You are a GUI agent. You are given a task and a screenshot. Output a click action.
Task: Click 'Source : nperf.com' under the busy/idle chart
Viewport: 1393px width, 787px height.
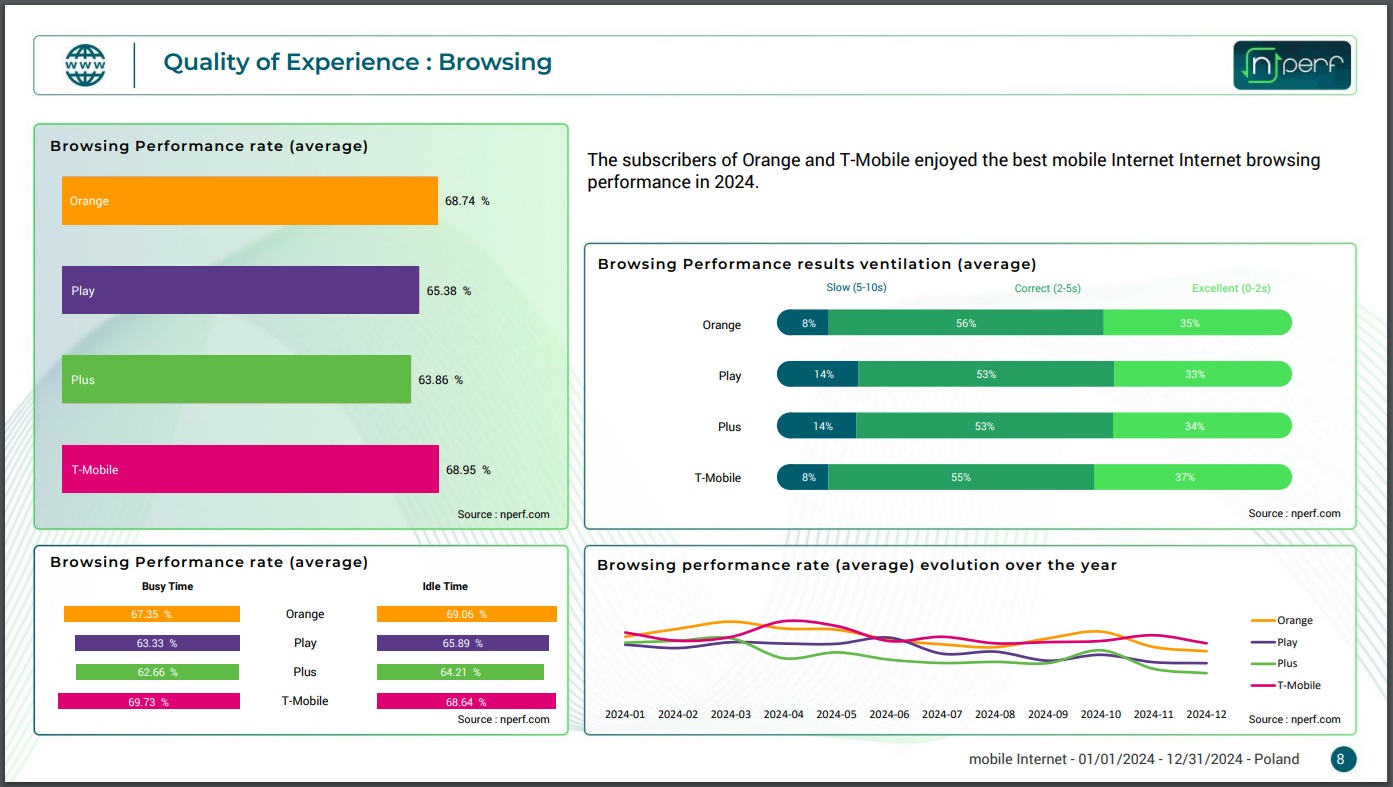pyautogui.click(x=504, y=719)
